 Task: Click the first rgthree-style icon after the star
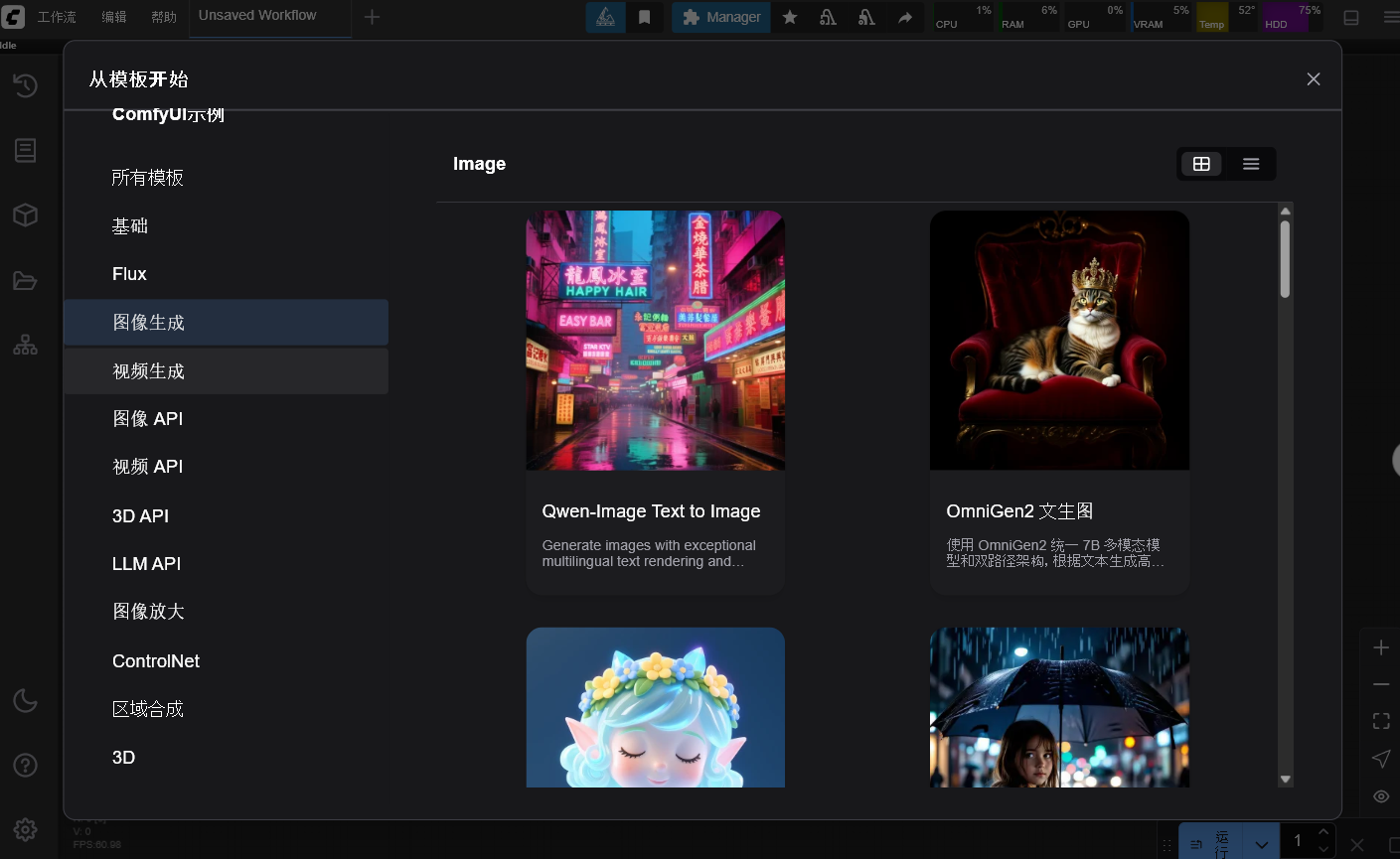click(828, 17)
